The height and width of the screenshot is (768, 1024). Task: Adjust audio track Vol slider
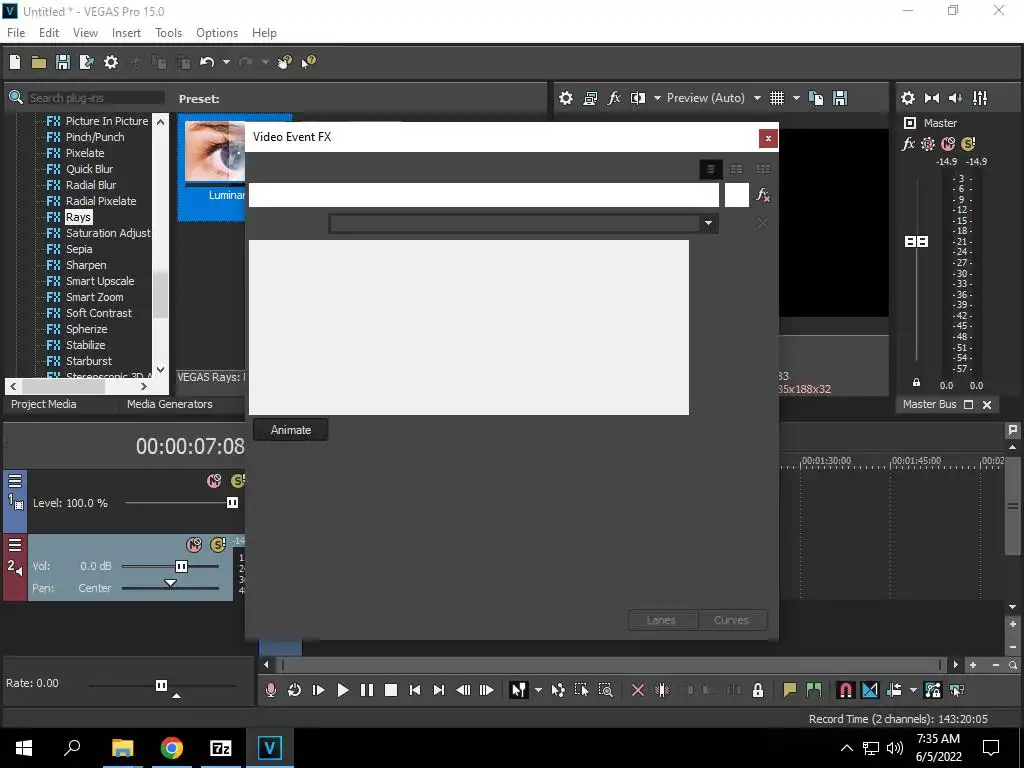[182, 566]
